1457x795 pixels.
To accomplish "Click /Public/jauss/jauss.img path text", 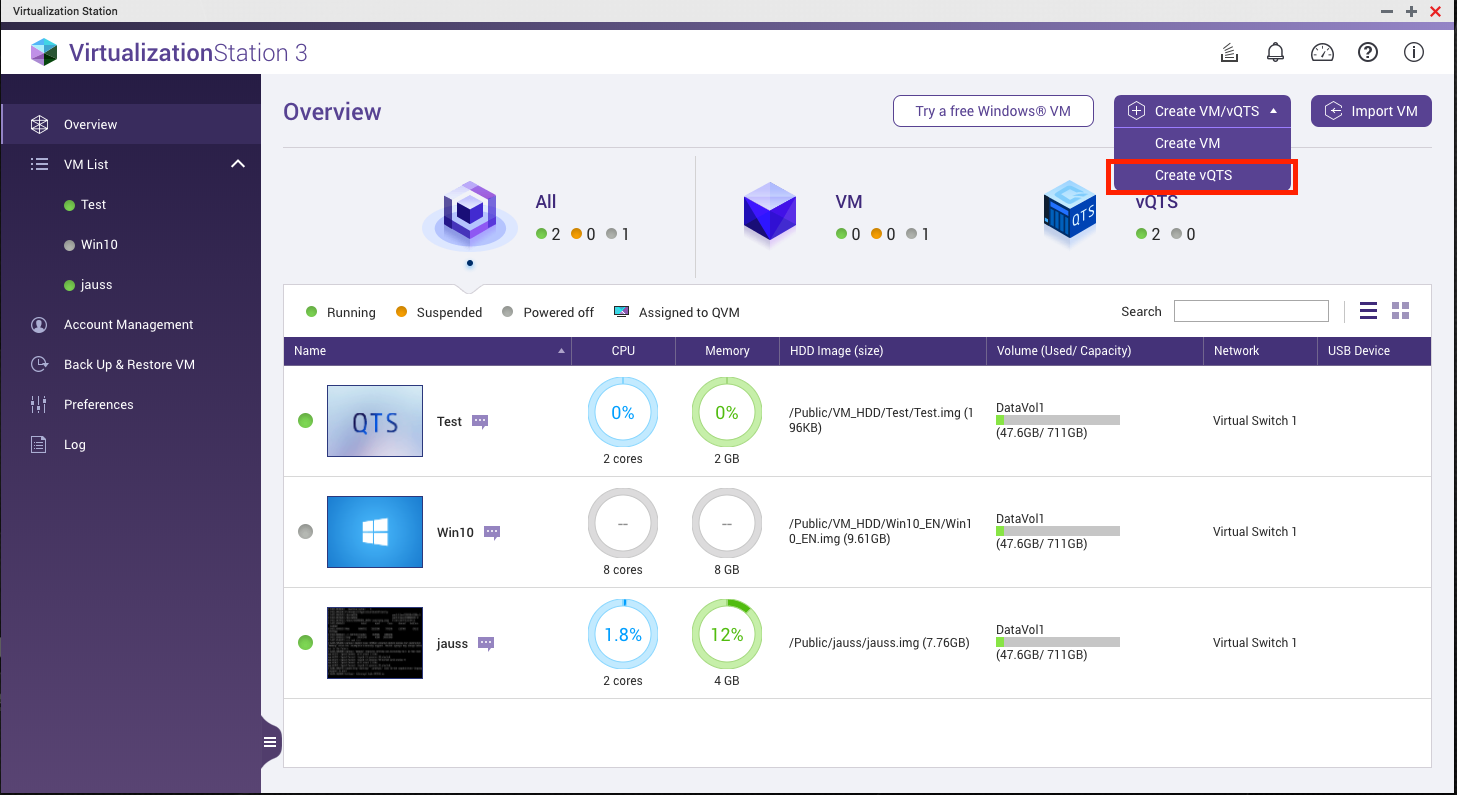I will tap(879, 643).
